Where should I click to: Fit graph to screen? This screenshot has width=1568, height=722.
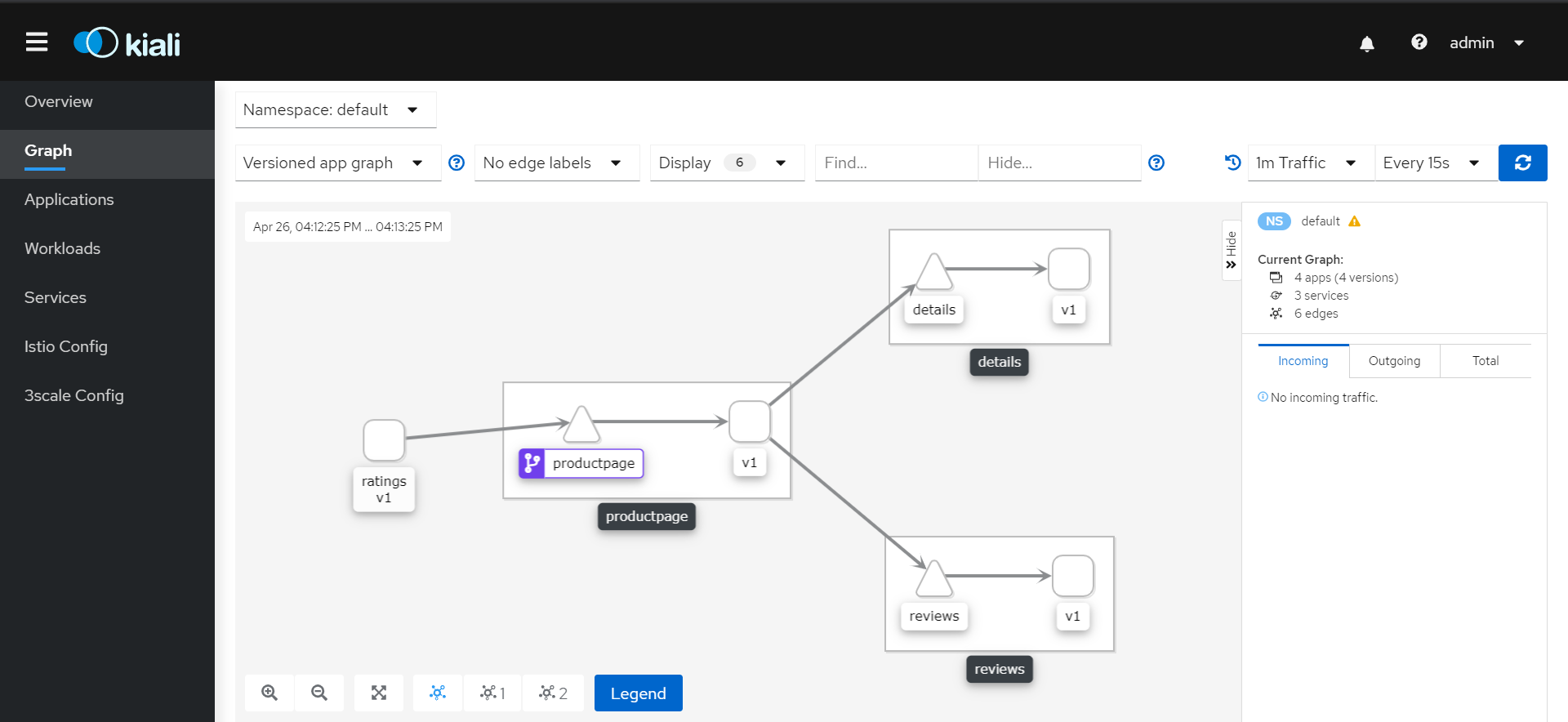[x=379, y=693]
